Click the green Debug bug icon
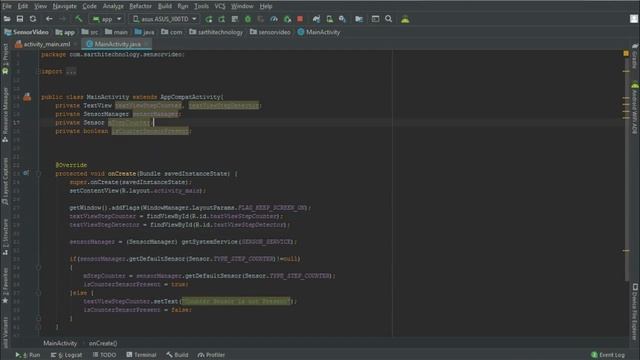The image size is (640, 360). point(248,19)
